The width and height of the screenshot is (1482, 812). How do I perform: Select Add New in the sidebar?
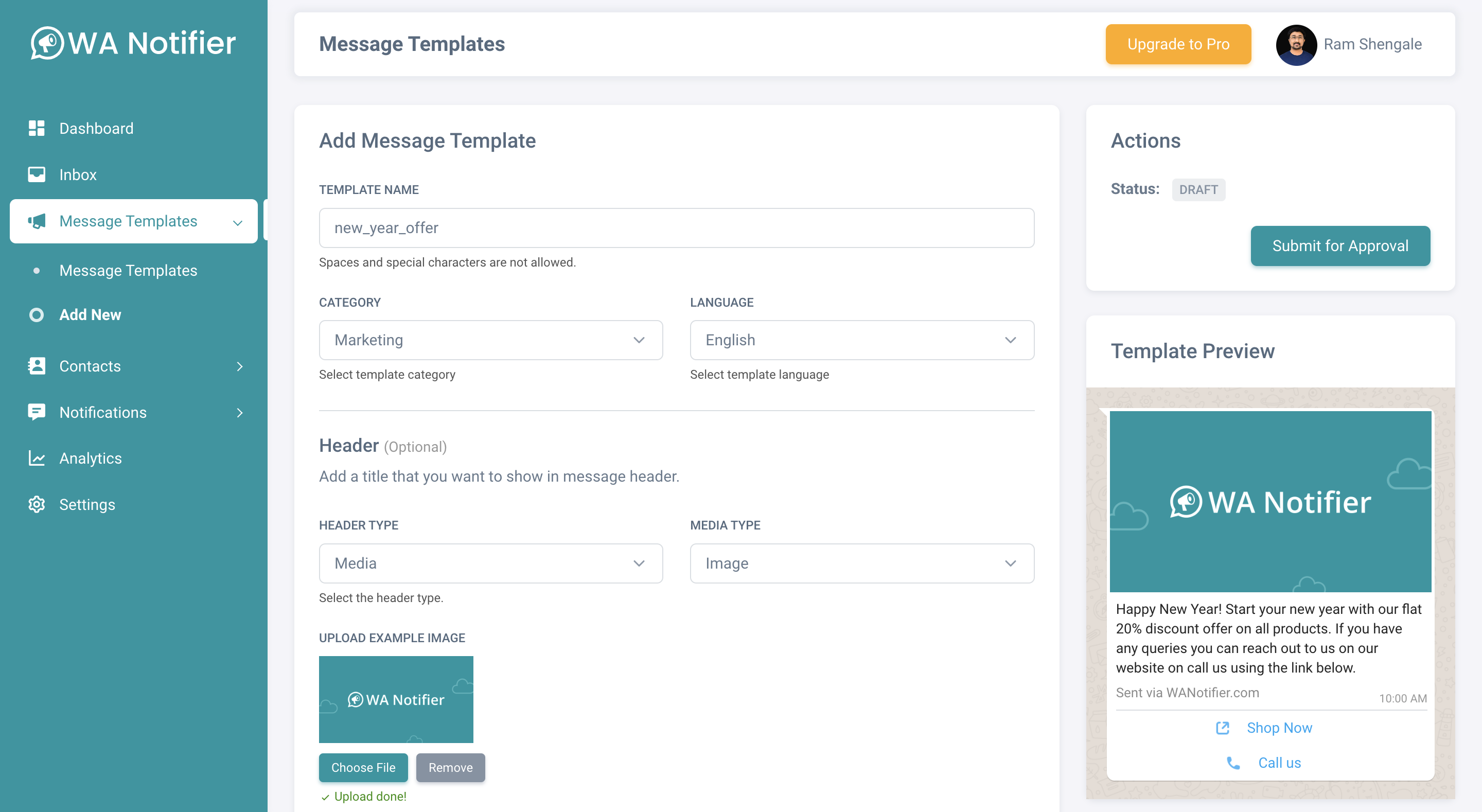pyautogui.click(x=90, y=315)
